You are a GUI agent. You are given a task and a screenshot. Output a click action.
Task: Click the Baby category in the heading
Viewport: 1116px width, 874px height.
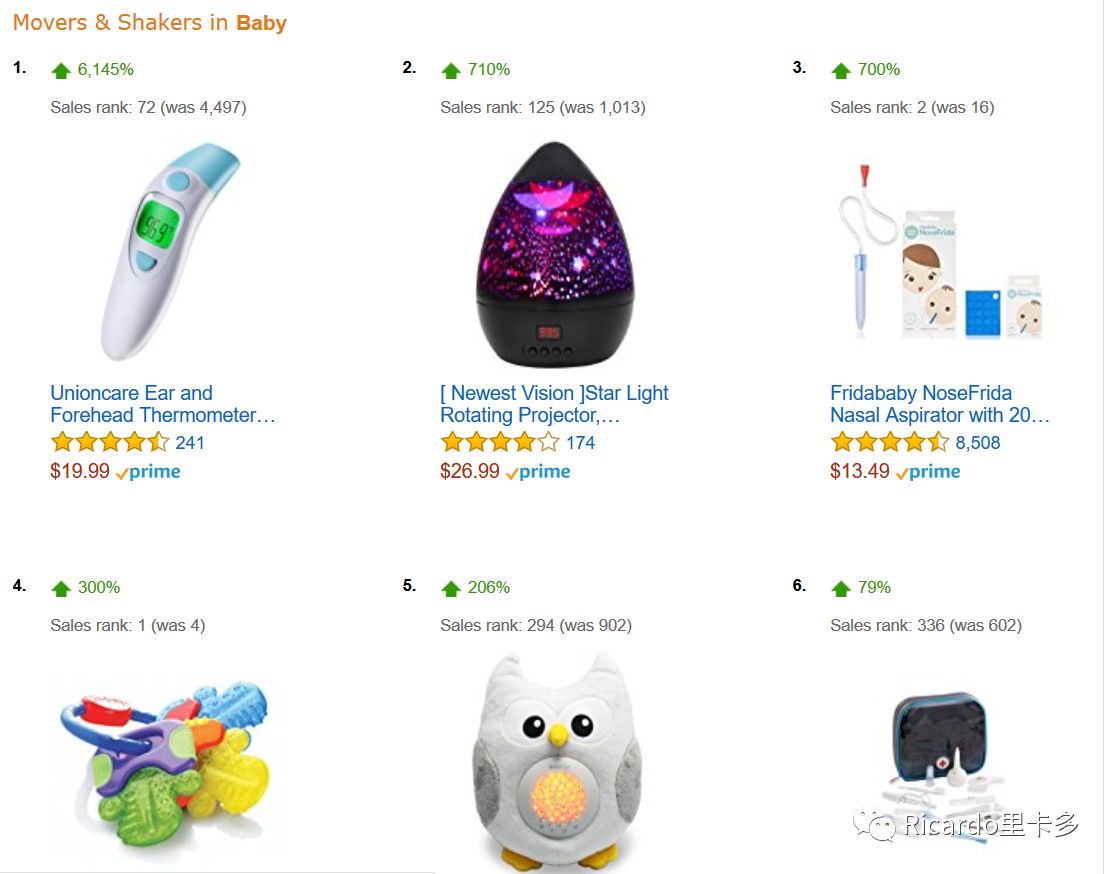pos(261,23)
